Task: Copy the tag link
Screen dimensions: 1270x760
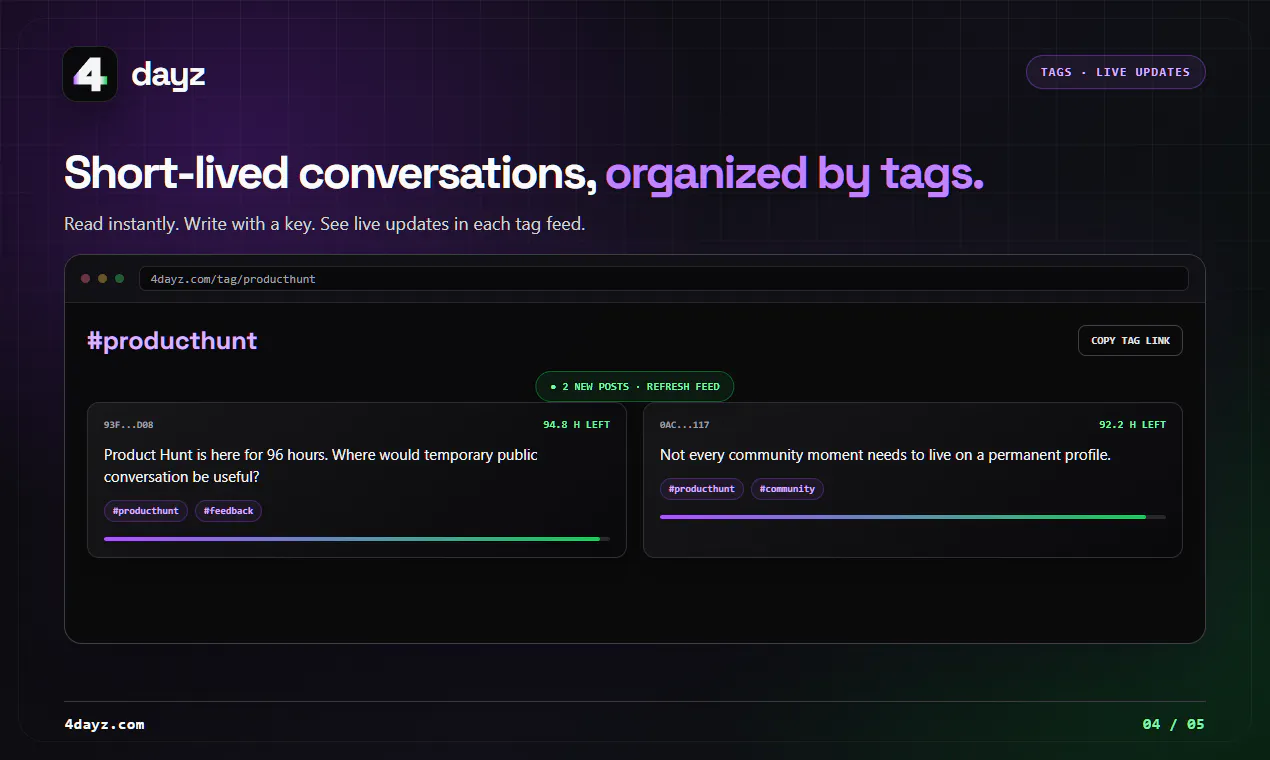Action: pos(1130,340)
